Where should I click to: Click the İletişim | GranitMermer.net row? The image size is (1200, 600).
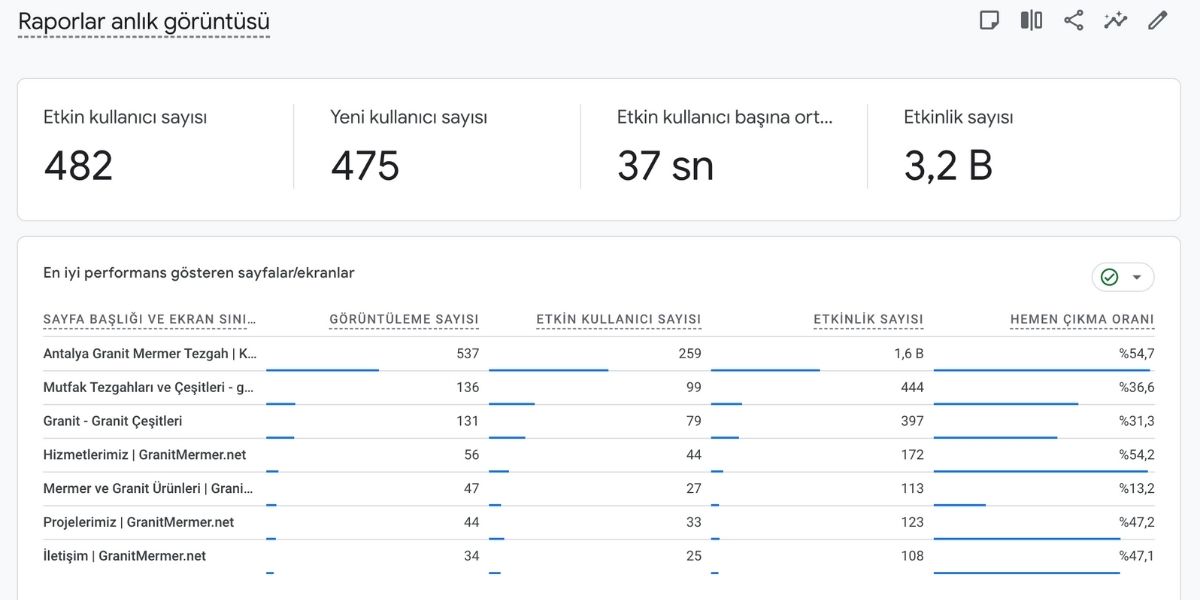click(x=125, y=556)
